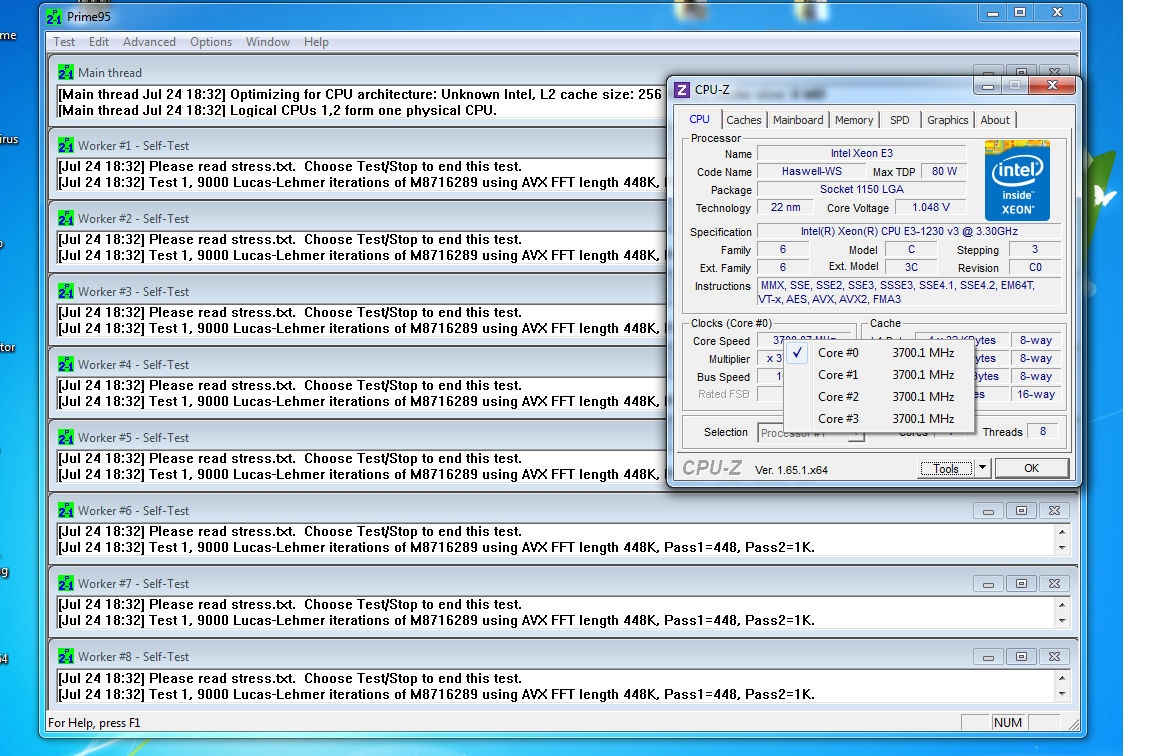Click the Threads value field showing 8

click(x=1043, y=431)
